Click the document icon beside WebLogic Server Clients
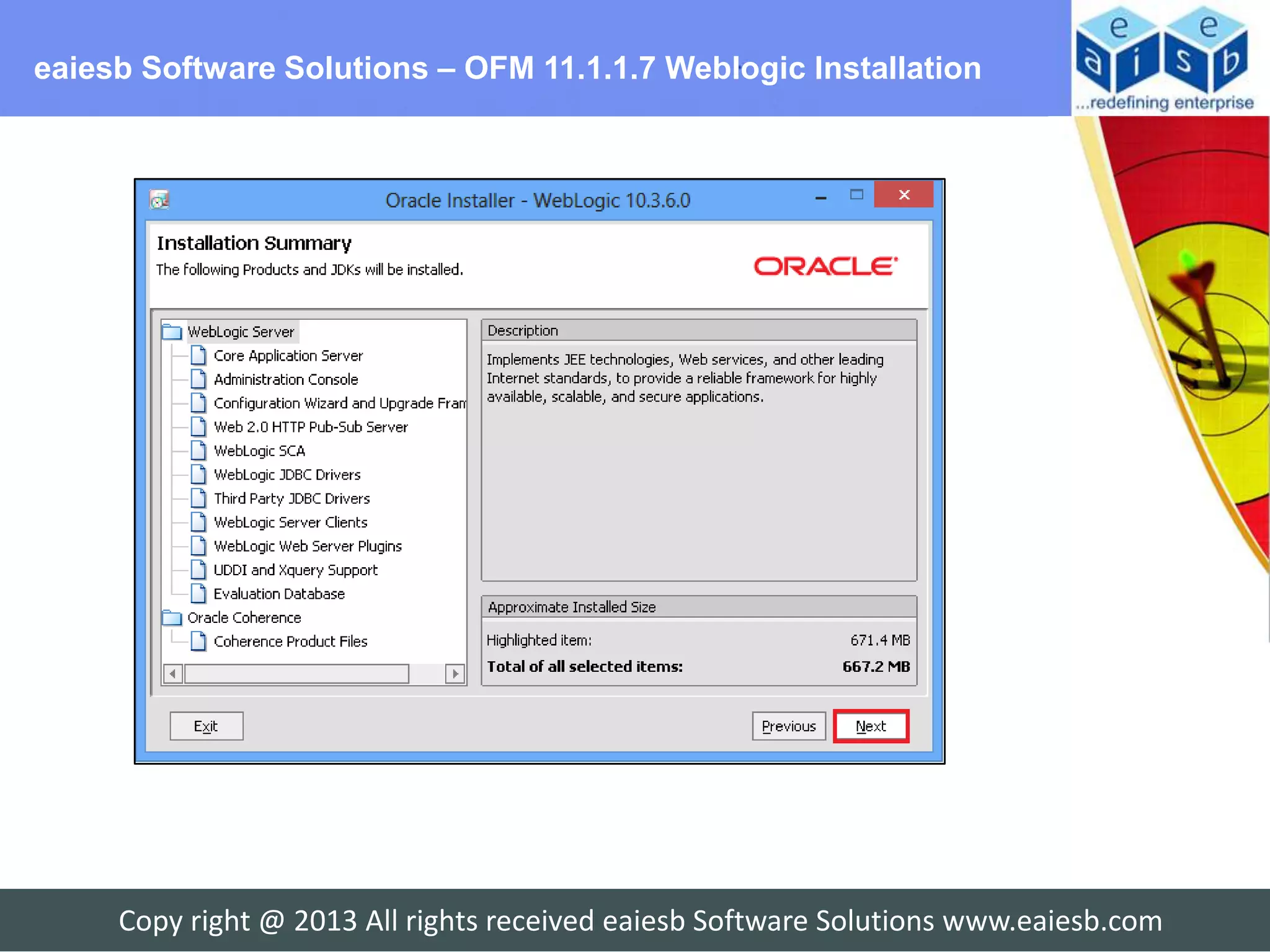This screenshot has width=1270, height=952. (x=198, y=522)
